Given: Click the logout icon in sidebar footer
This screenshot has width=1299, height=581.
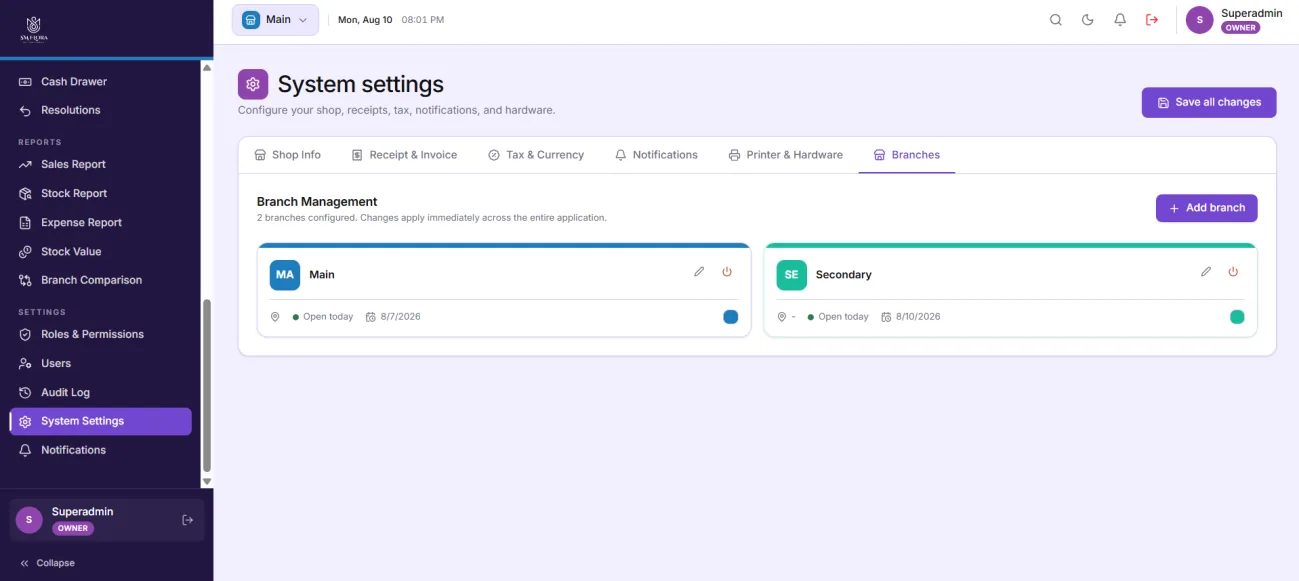Looking at the screenshot, I should tap(187, 520).
